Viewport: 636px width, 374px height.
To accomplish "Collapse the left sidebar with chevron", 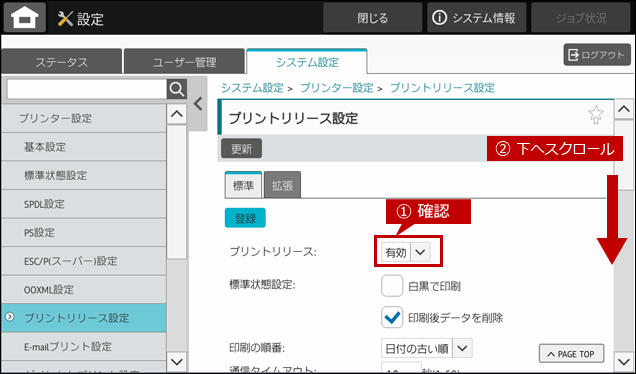I will click(198, 104).
